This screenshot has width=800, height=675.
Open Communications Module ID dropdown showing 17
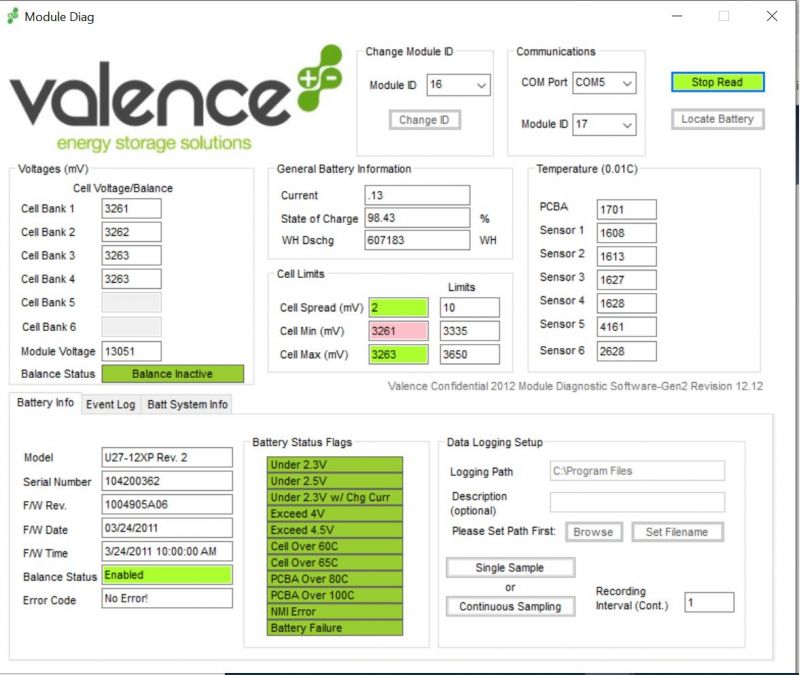pos(604,124)
